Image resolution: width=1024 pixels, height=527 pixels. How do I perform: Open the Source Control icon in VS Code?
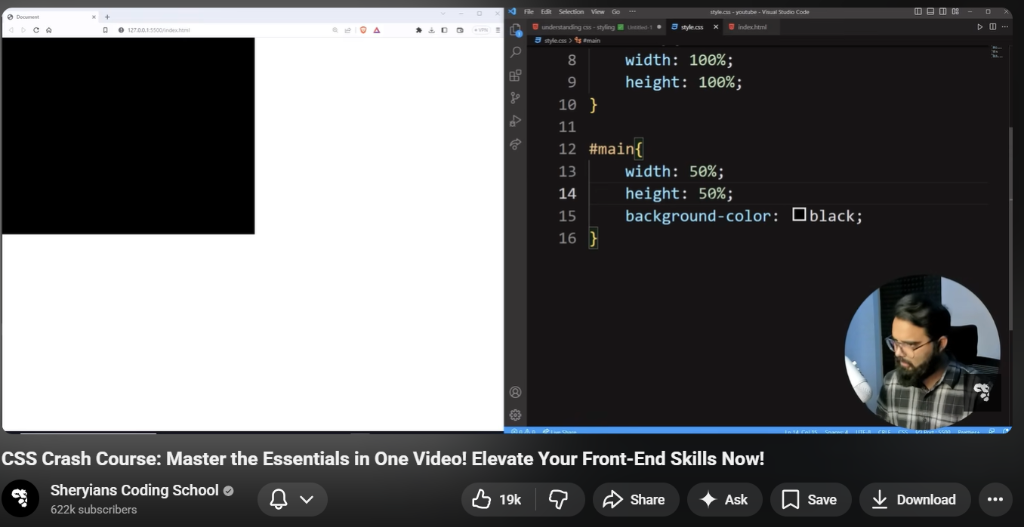coord(516,98)
